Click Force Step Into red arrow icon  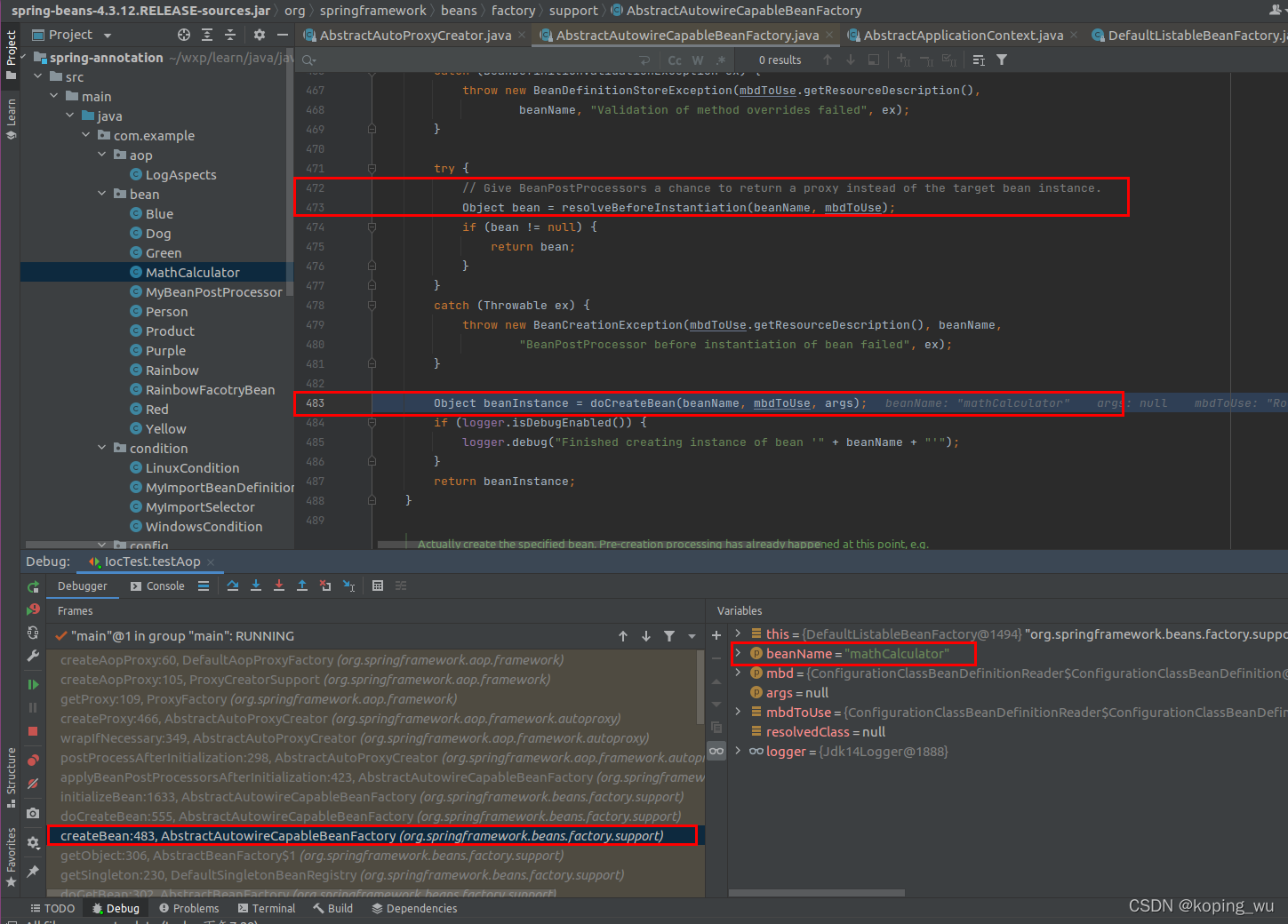coord(279,585)
